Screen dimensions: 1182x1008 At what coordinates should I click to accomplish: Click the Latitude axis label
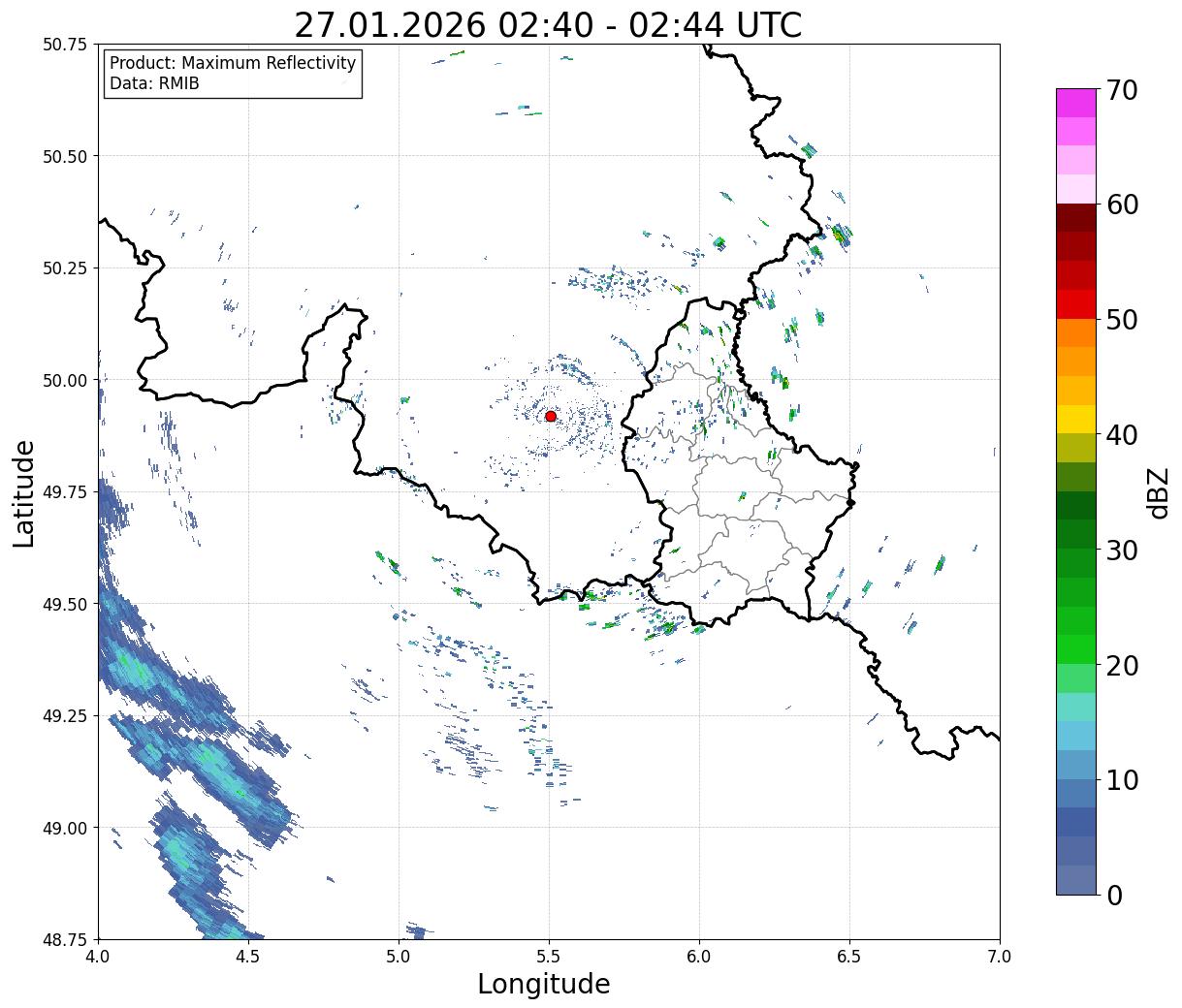tap(24, 493)
